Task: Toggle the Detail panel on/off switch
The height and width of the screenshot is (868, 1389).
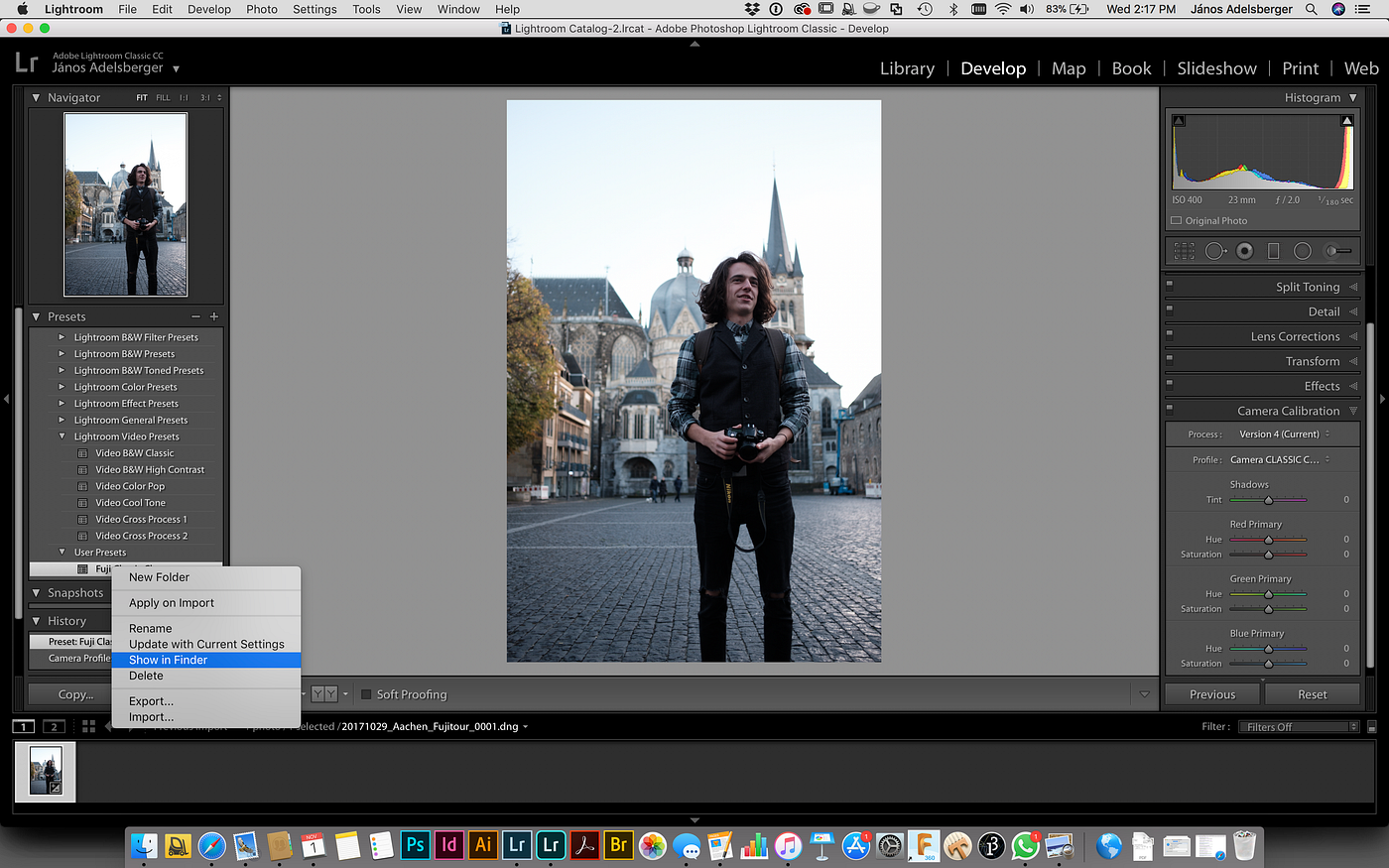Action: click(x=1170, y=310)
